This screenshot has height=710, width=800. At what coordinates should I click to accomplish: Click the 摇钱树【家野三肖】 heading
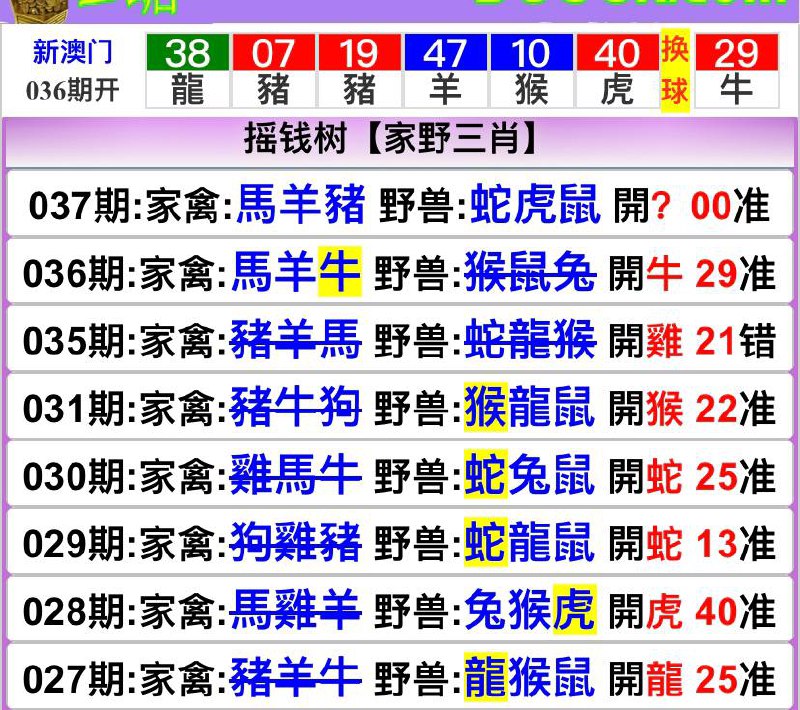pyautogui.click(x=391, y=139)
